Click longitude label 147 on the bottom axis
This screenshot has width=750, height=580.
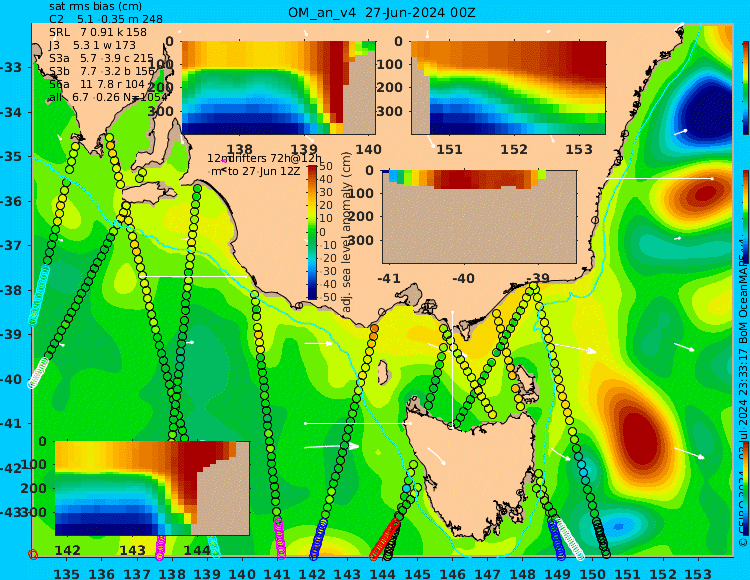pos(488,573)
